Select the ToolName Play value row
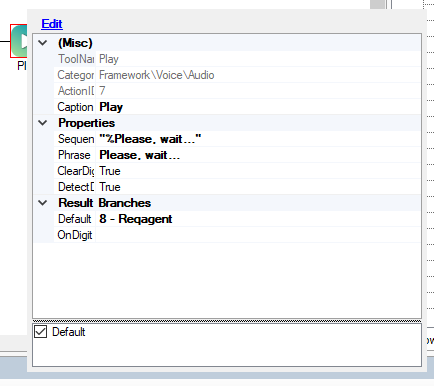 [x=258, y=59]
